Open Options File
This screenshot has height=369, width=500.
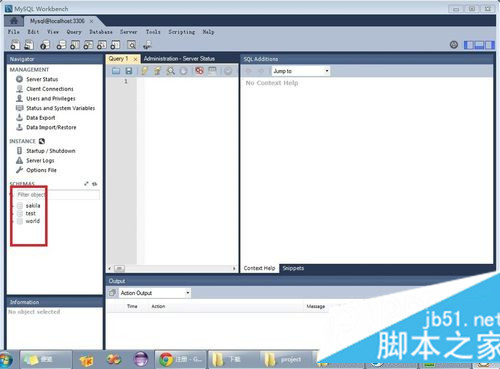click(x=41, y=170)
